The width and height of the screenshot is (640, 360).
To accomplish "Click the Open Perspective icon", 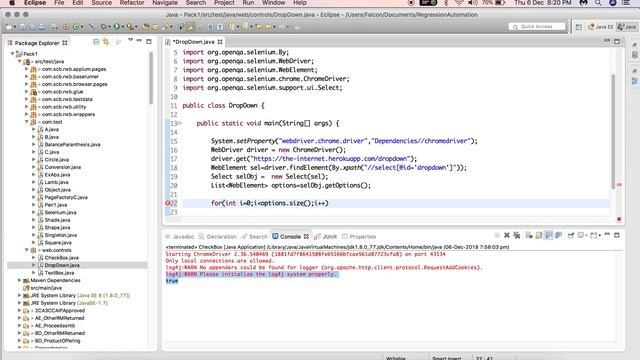I will click(579, 27).
